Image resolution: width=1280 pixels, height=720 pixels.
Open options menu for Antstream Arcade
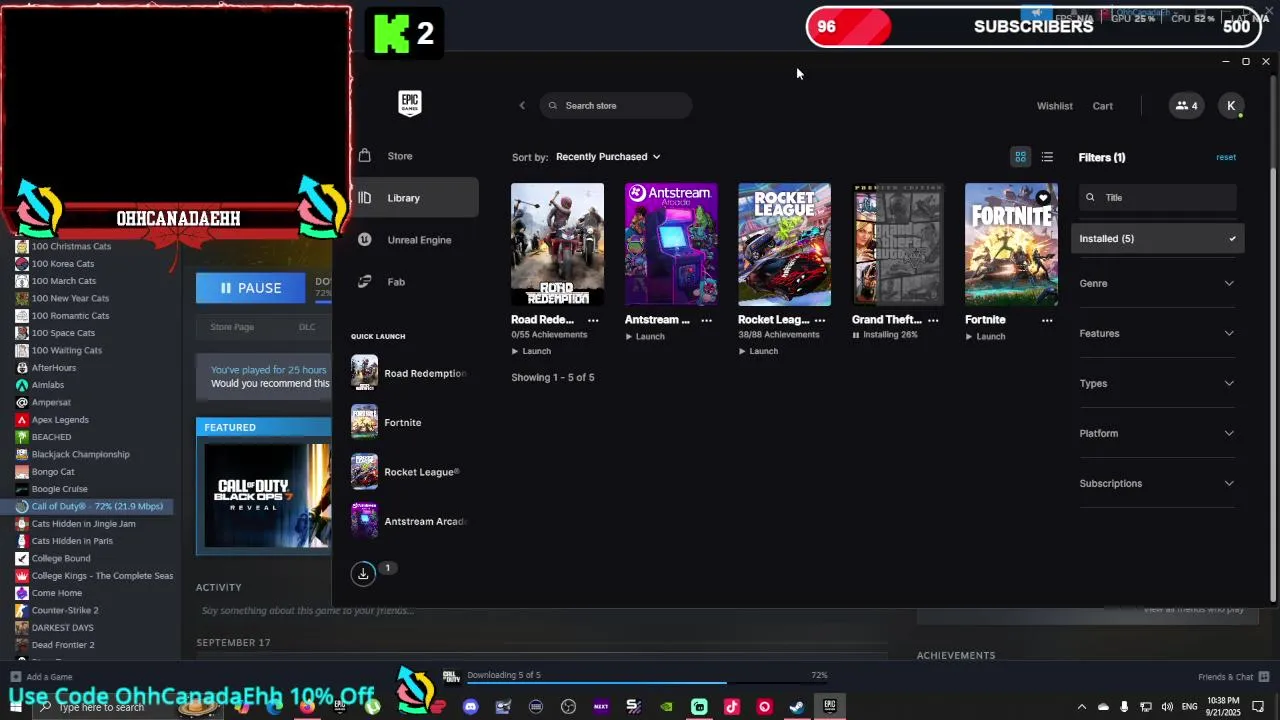[706, 320]
